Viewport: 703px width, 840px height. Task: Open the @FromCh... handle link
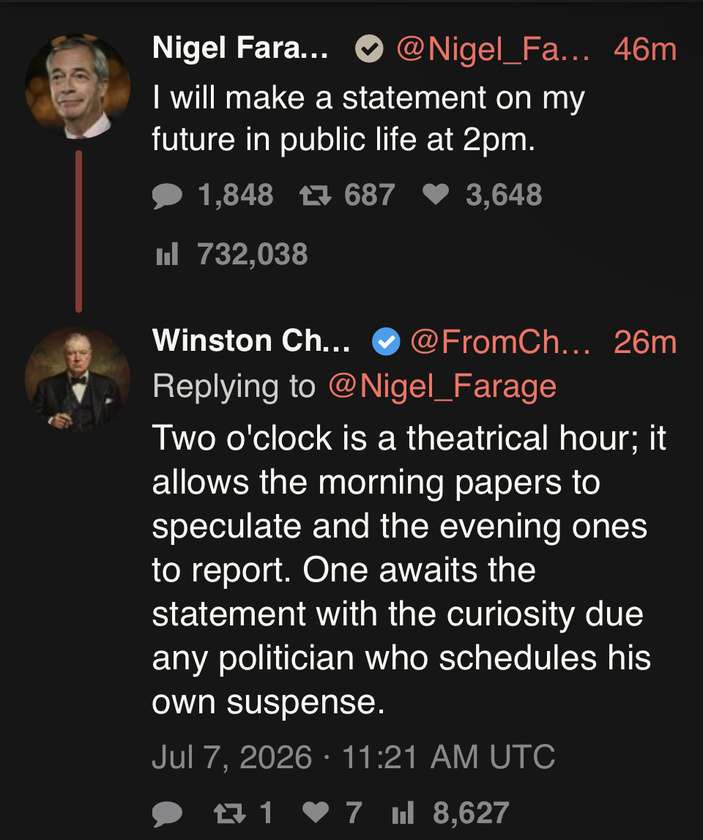click(x=500, y=342)
